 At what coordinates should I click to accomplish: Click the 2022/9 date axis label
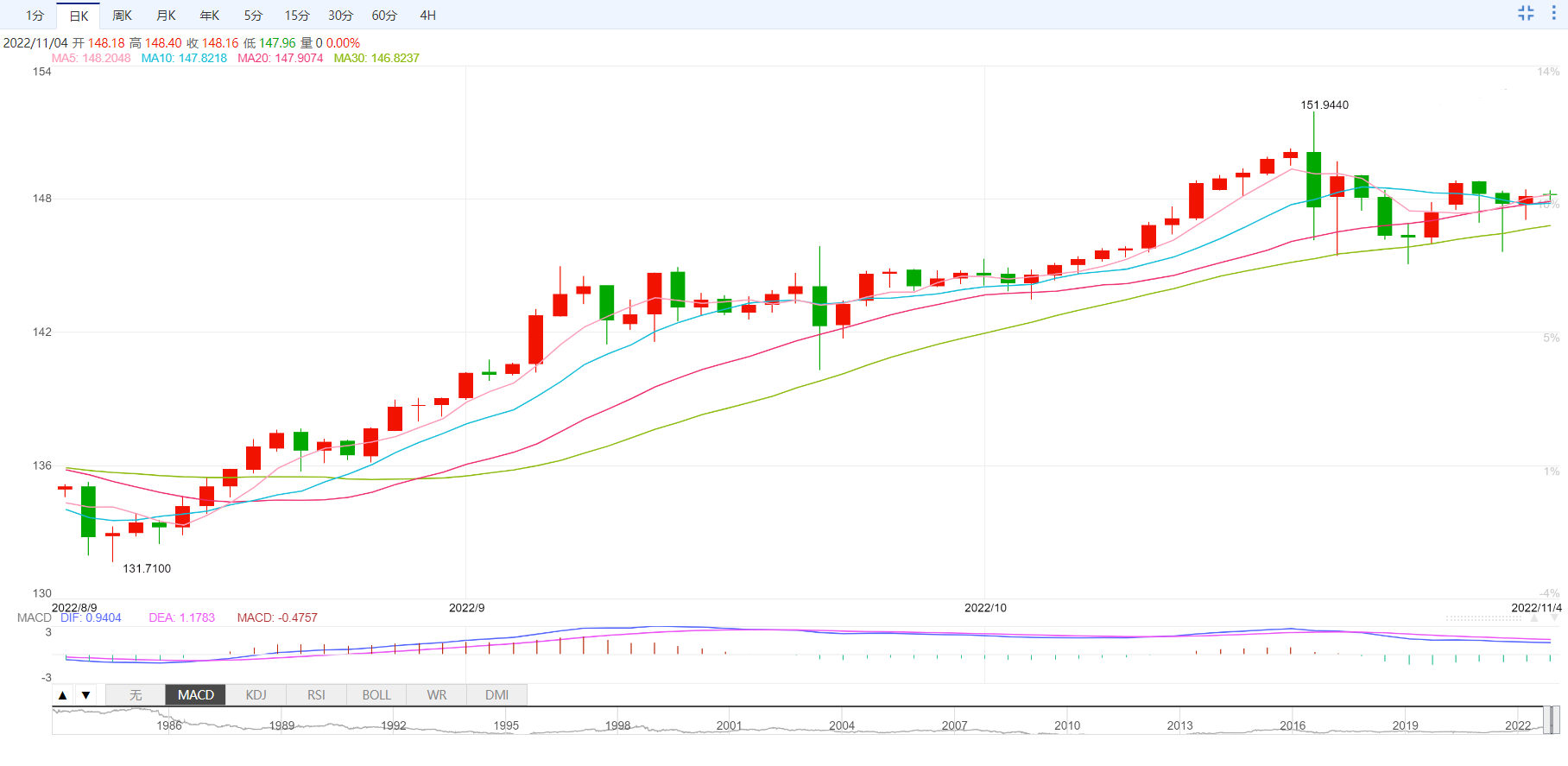click(x=466, y=607)
